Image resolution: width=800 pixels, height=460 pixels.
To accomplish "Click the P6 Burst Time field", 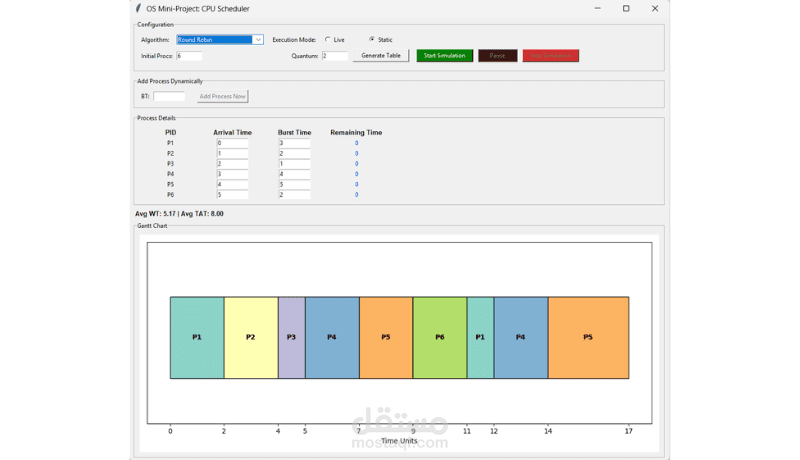I will pyautogui.click(x=294, y=195).
